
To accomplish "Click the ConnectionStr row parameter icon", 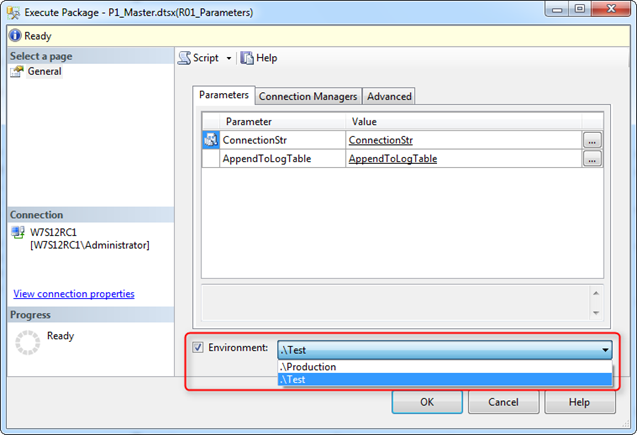I will (211, 140).
